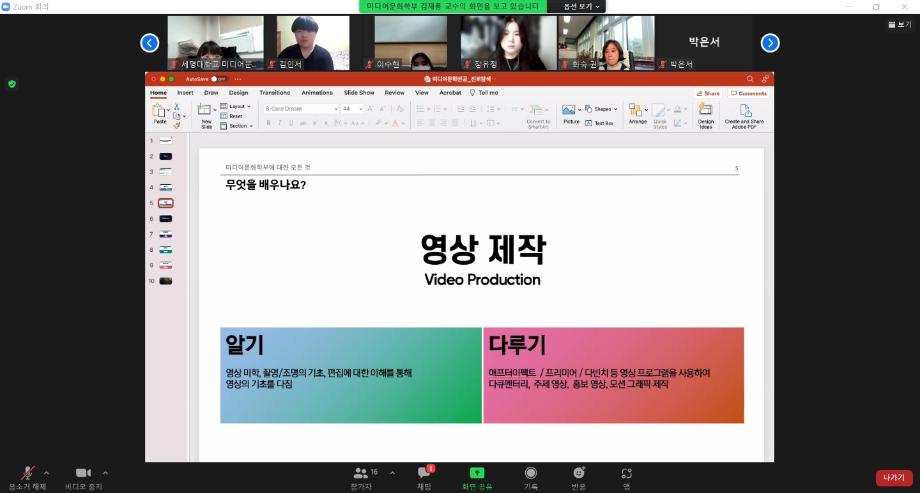Image resolution: width=920 pixels, height=493 pixels.
Task: Start recording with the record icon
Action: 531,473
